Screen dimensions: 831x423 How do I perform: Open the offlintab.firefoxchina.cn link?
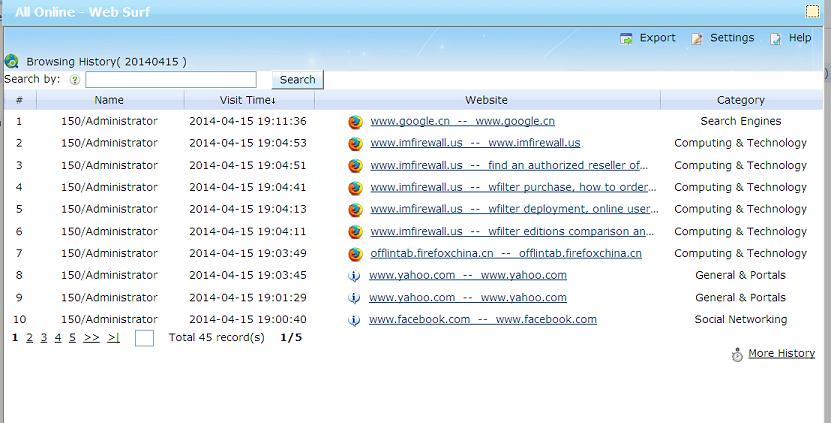click(506, 253)
